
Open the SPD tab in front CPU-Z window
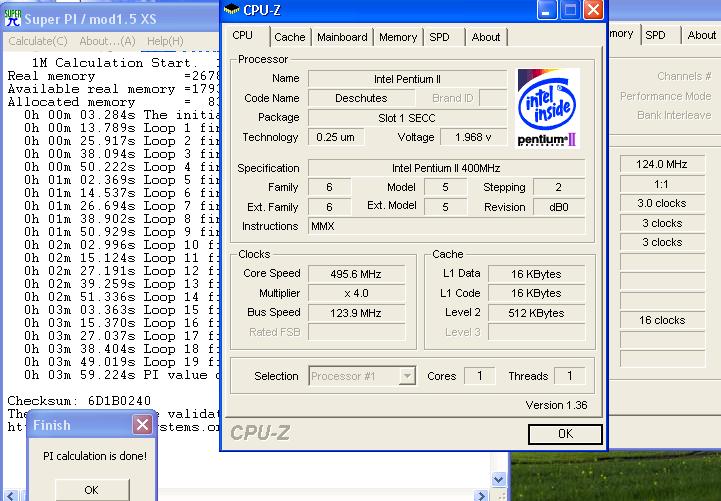coord(439,37)
